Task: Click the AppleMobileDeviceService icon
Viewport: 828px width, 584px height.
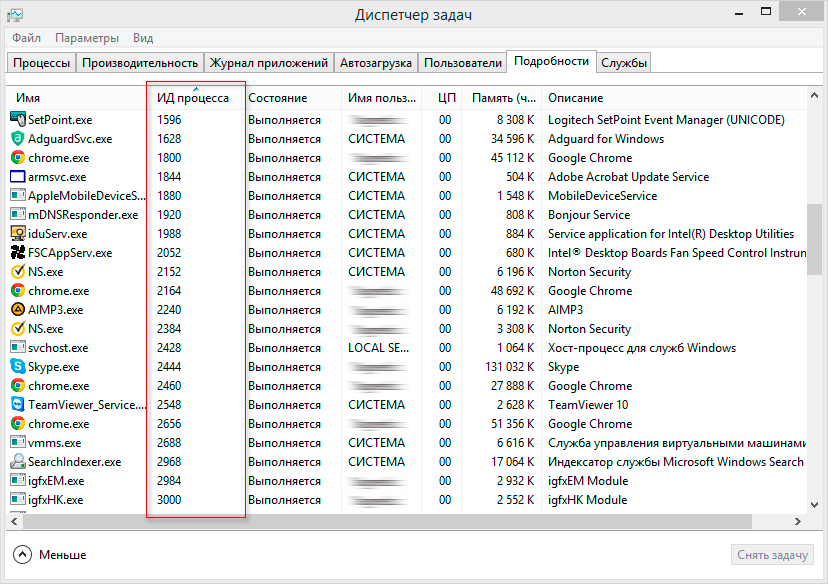Action: [18, 195]
